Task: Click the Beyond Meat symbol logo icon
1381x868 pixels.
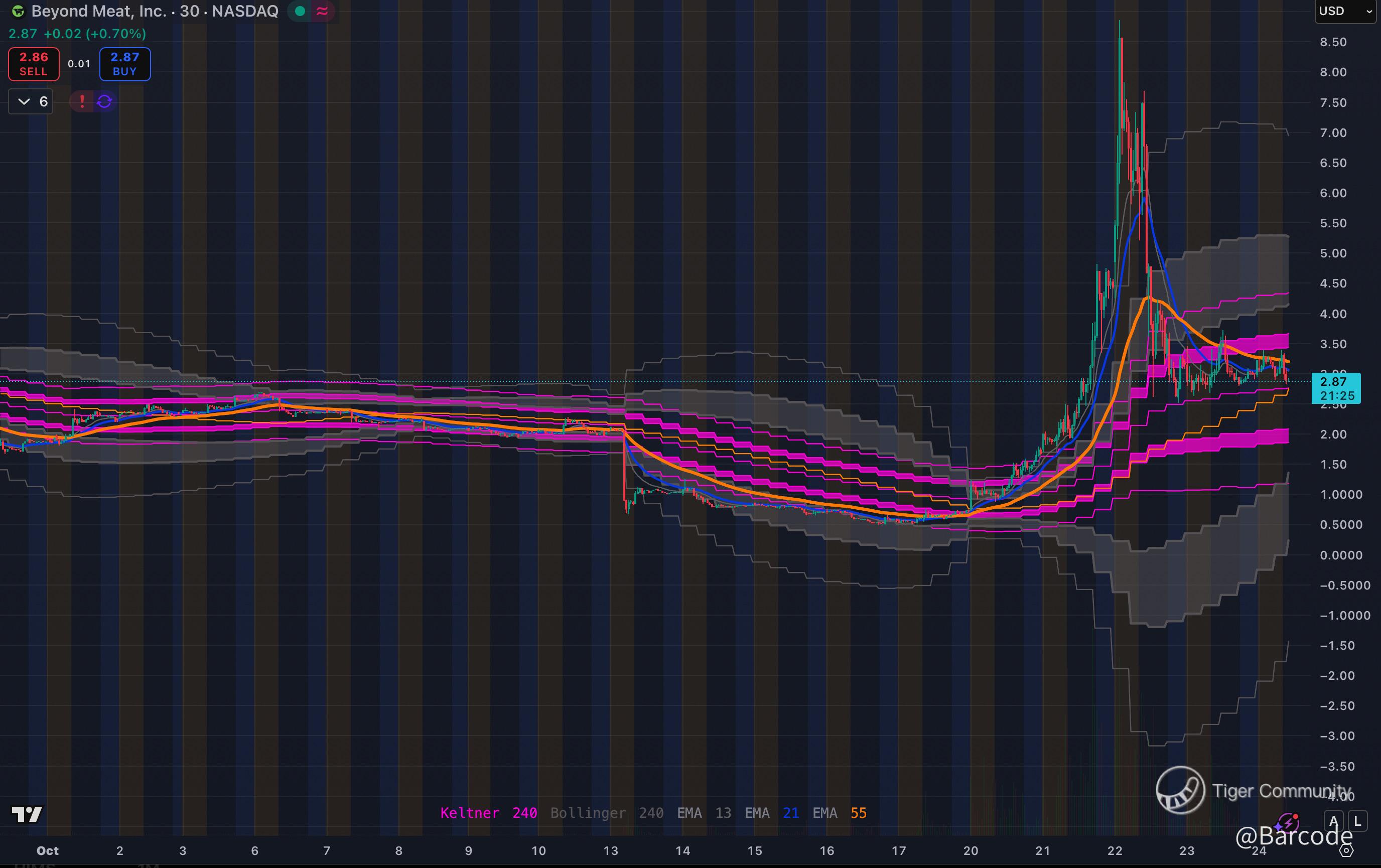Action: [18, 11]
